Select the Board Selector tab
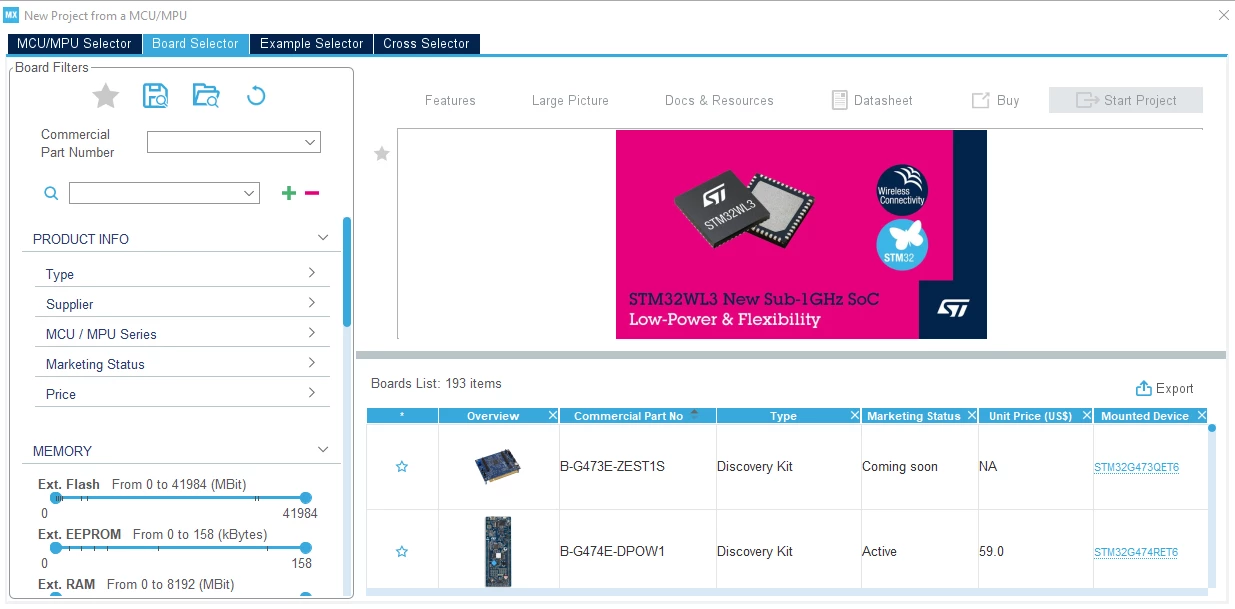 (x=196, y=44)
